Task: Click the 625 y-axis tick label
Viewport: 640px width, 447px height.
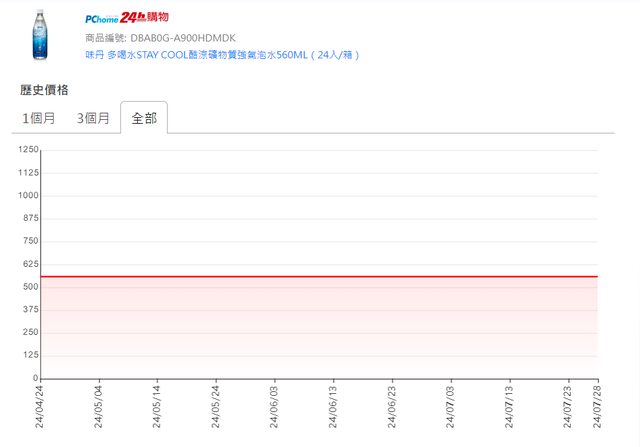Action: point(30,264)
